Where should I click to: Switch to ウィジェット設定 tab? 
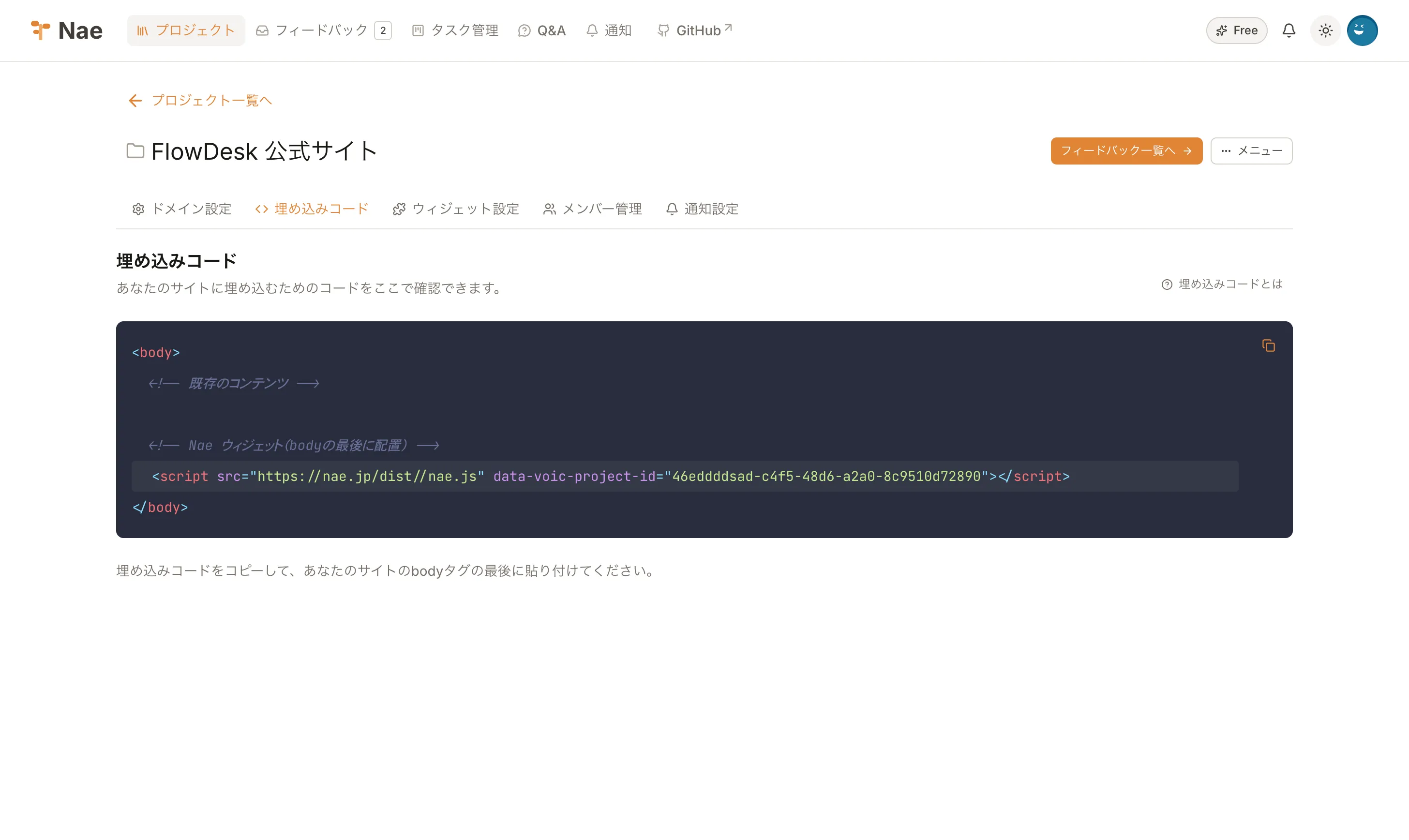click(x=455, y=209)
